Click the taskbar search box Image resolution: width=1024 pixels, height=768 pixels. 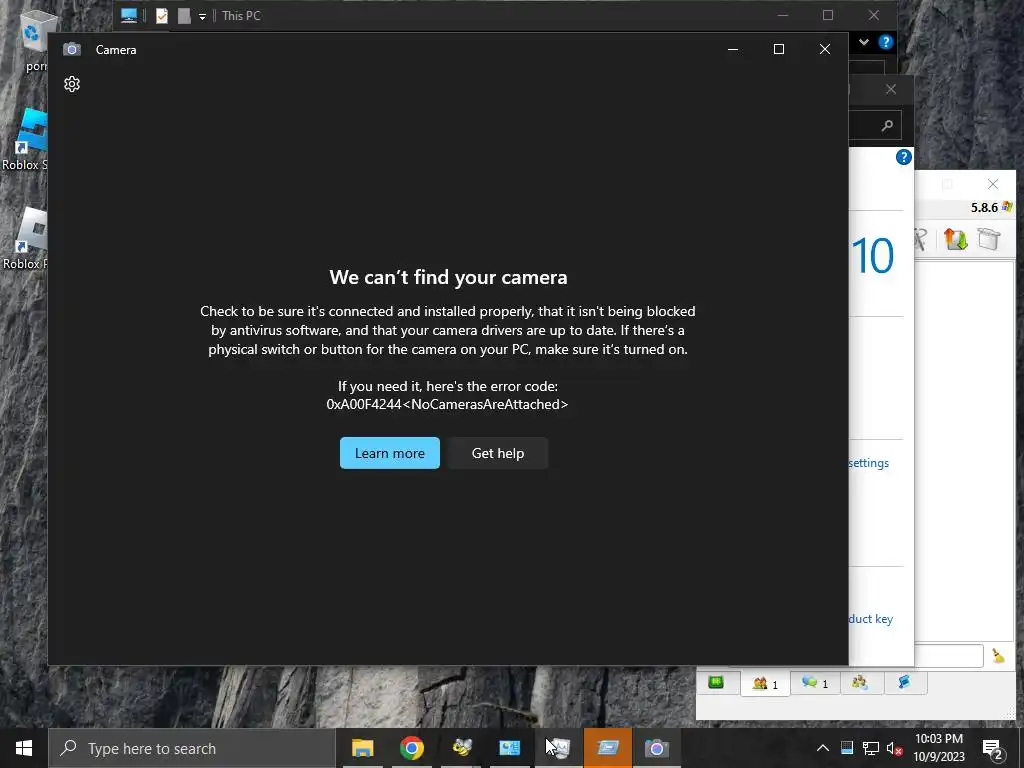[x=192, y=748]
